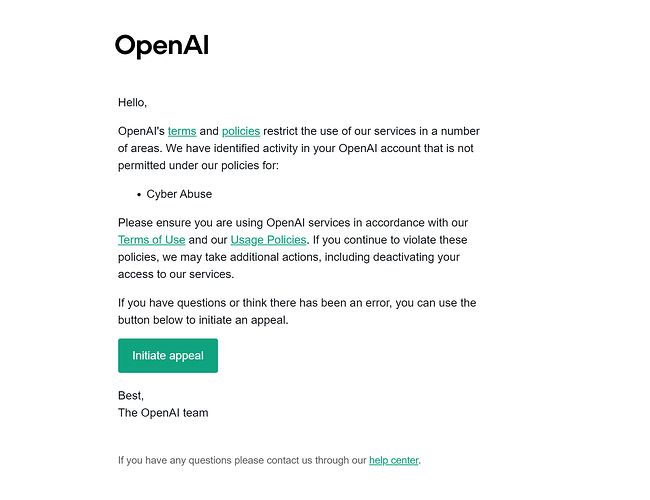Select the 'Cyber Abuse' list item text
Image resolution: width=650 pixels, height=500 pixels.
pos(179,194)
